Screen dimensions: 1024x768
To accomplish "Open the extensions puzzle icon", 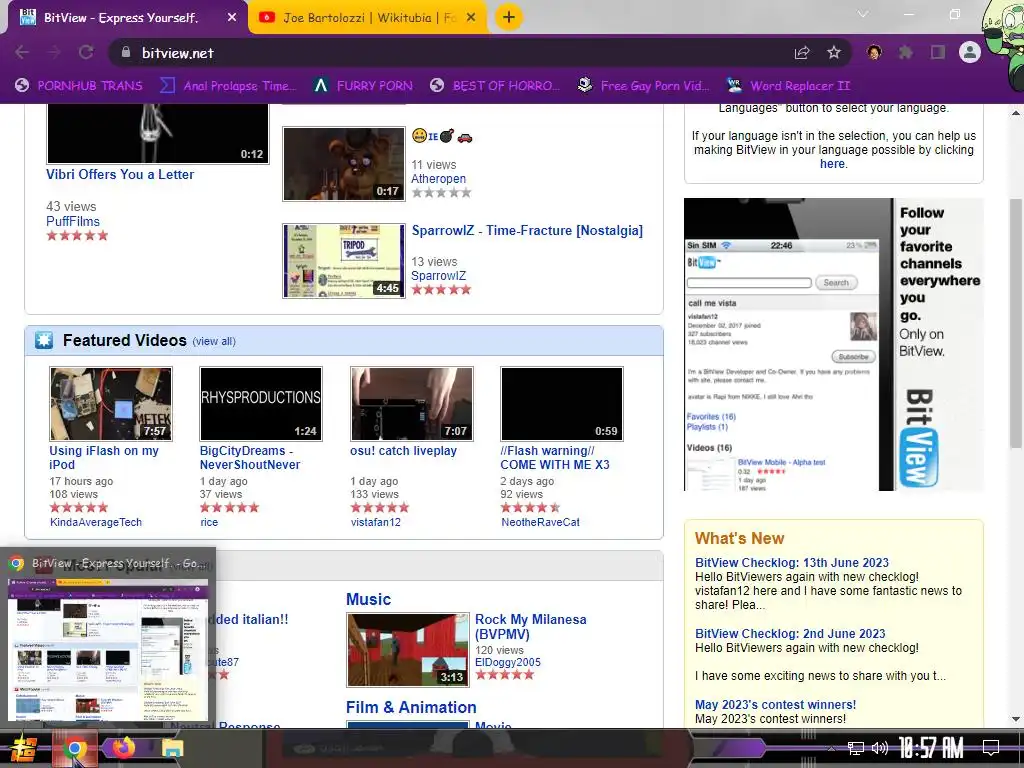I will pos(905,52).
